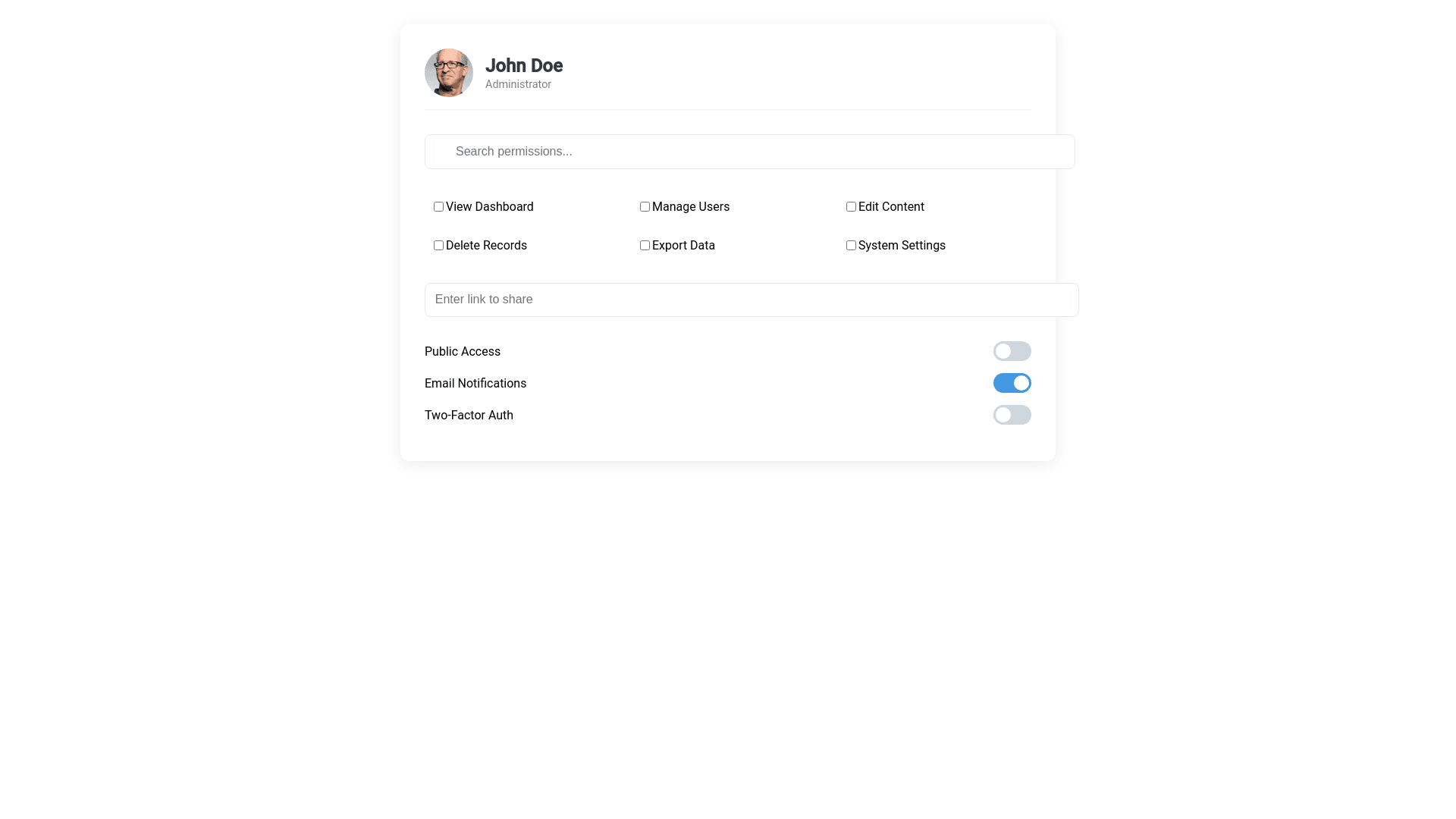Click the Administrator role text

518,84
